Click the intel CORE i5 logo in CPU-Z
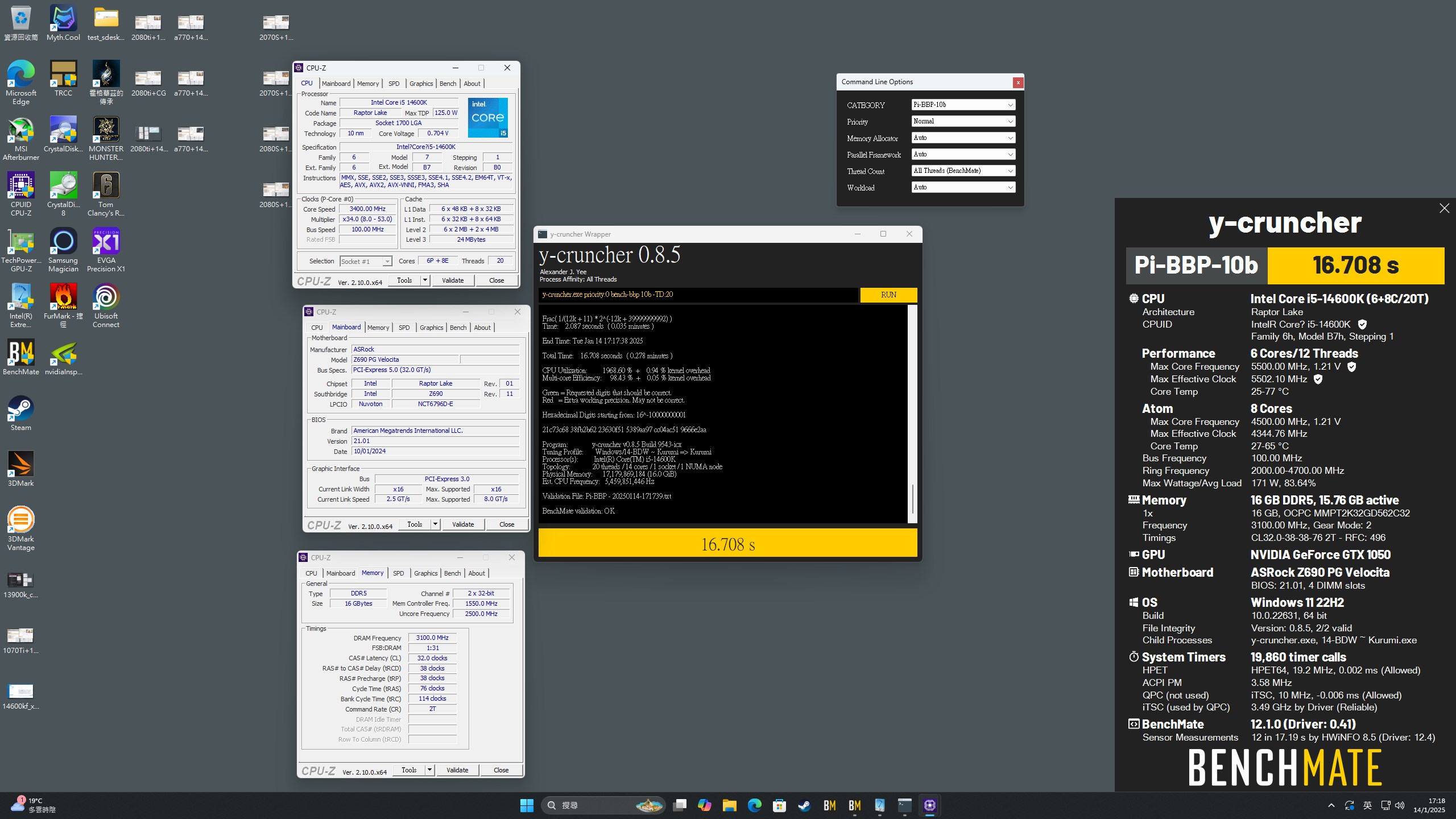 pyautogui.click(x=487, y=118)
